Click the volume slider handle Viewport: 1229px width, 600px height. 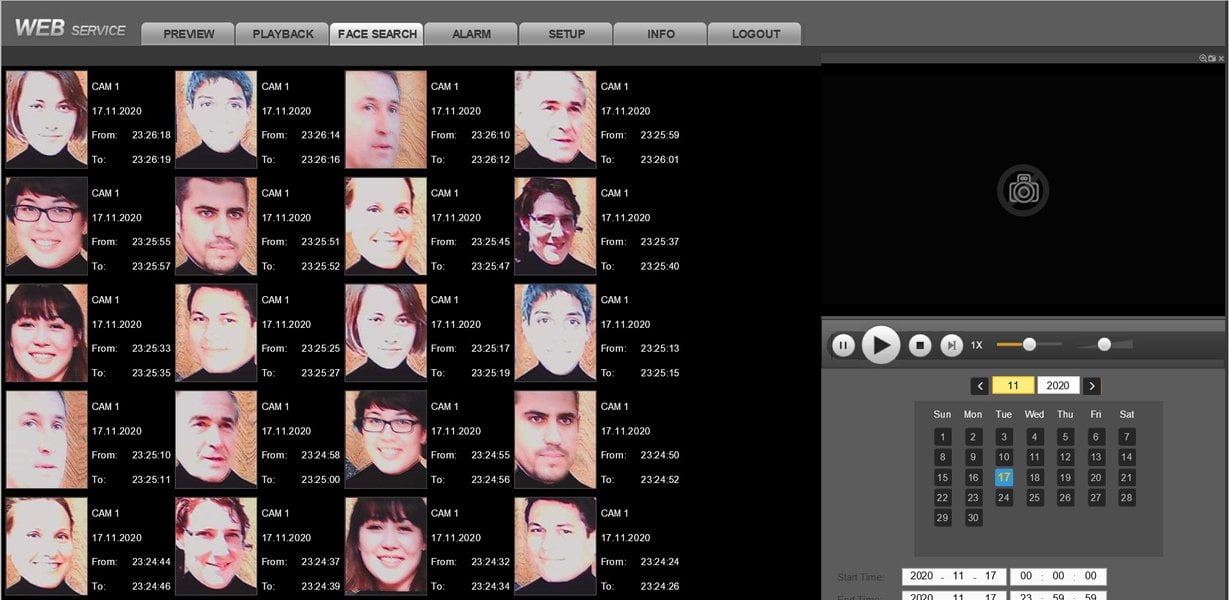pos(1104,345)
